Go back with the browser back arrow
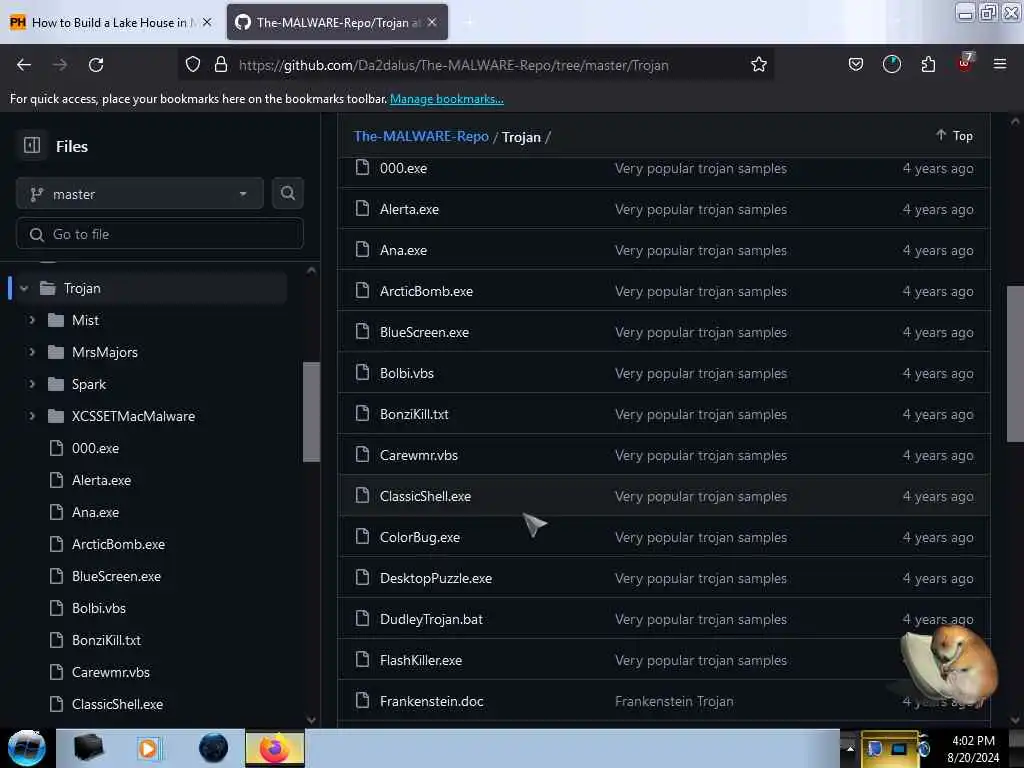The height and width of the screenshot is (768, 1024). pos(24,65)
